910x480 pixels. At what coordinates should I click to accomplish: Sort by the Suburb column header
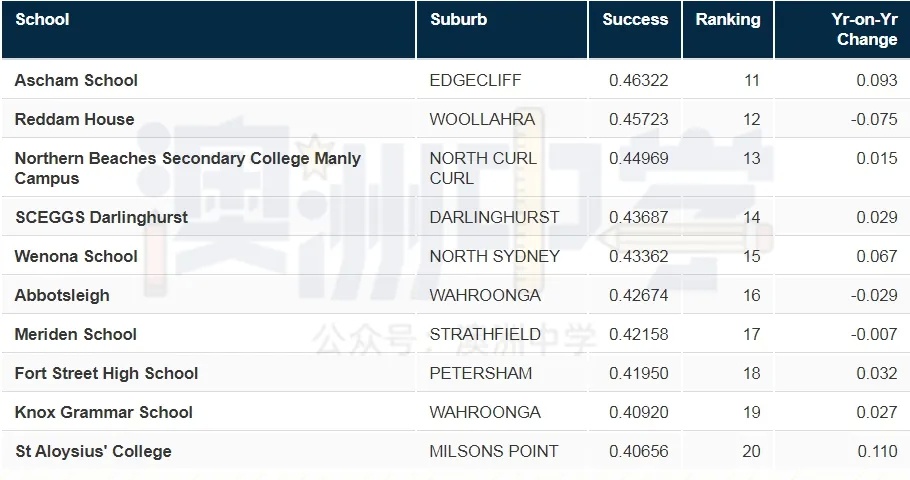458,20
